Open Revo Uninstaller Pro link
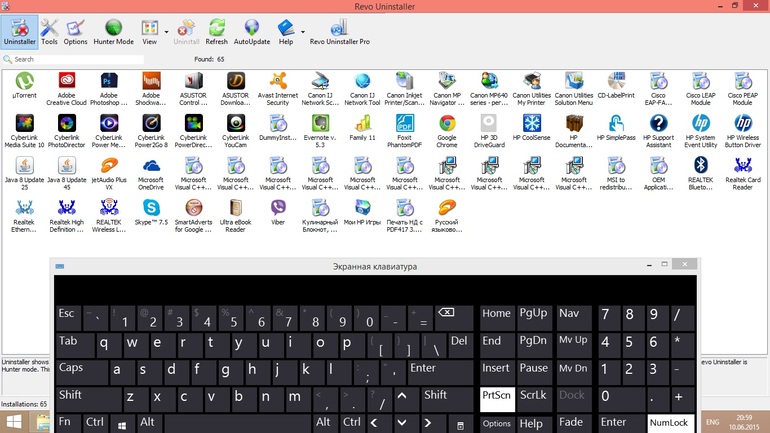770x433 pixels. (339, 32)
